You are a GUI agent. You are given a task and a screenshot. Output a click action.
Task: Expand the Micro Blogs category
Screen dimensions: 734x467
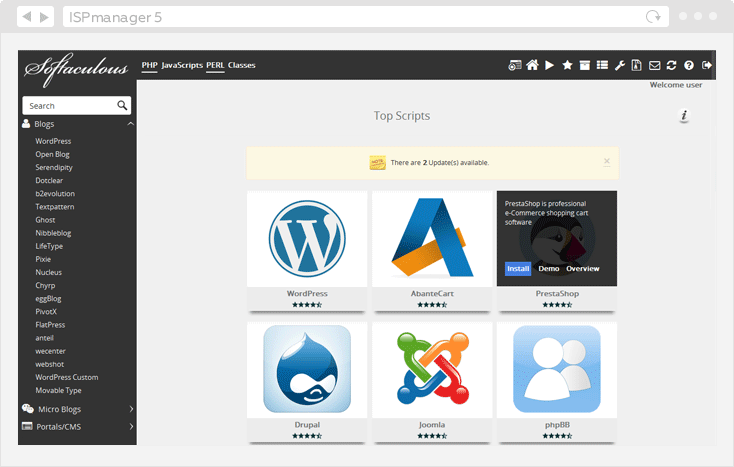[x=130, y=409]
